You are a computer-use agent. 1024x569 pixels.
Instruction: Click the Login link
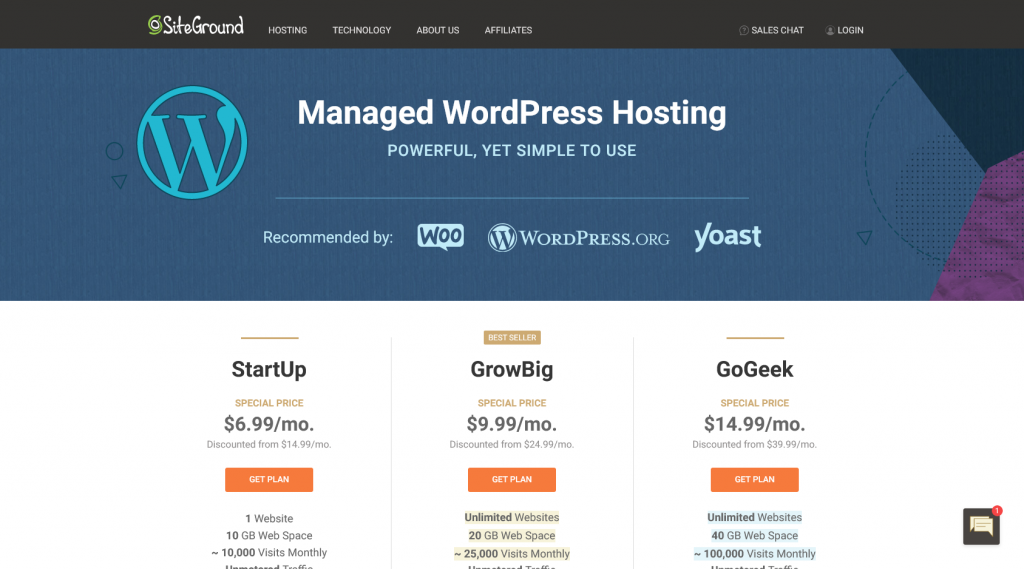(x=844, y=30)
